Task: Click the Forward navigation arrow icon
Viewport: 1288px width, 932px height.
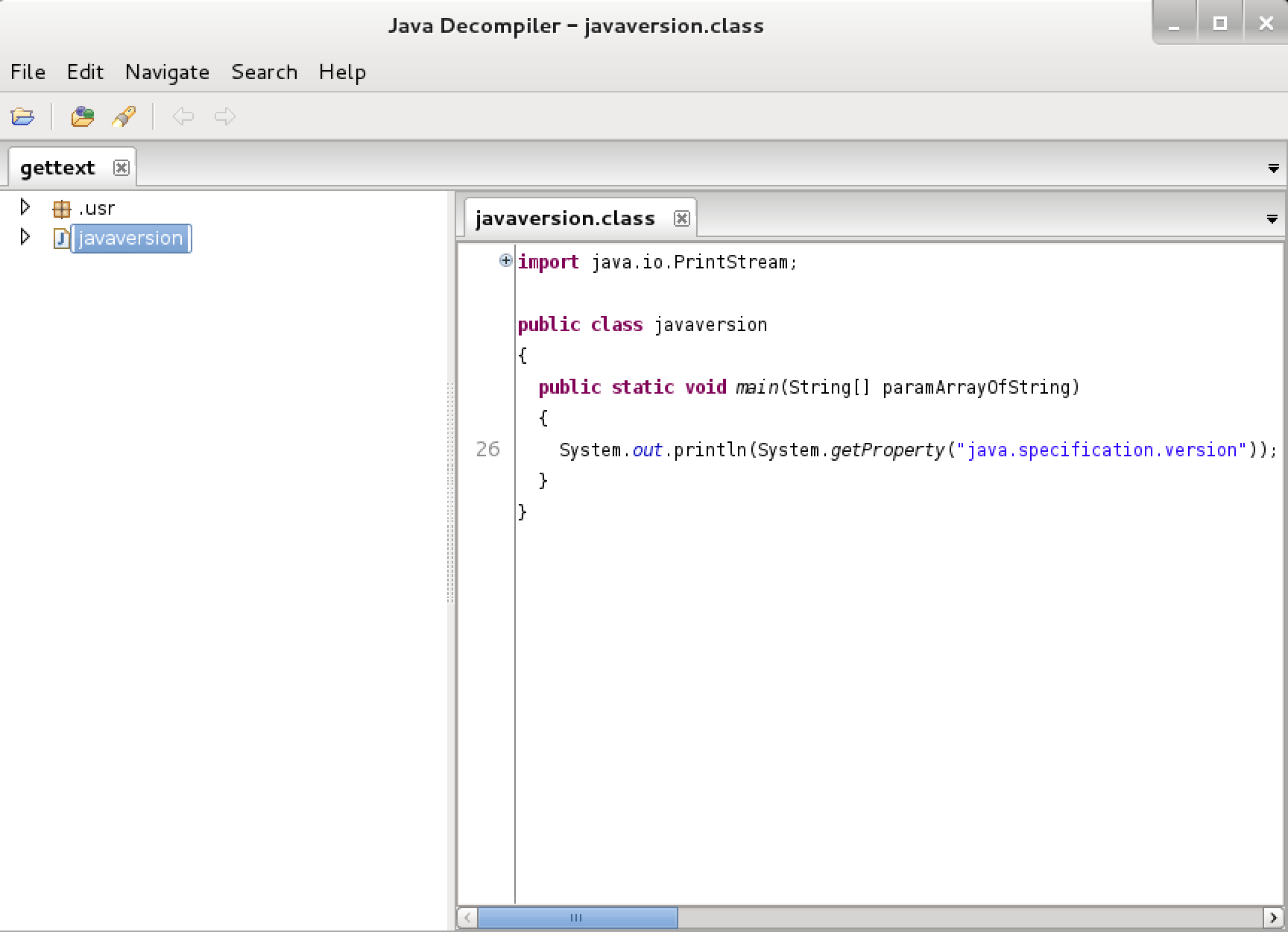Action: pos(224,116)
